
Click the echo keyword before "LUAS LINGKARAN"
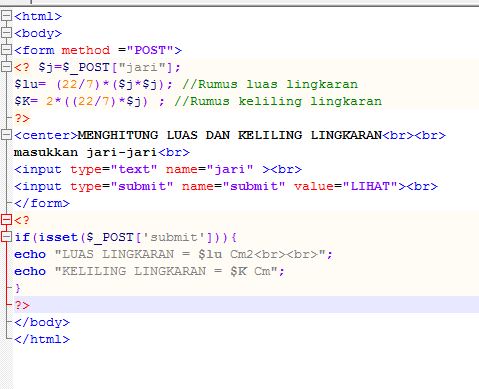tap(30, 254)
